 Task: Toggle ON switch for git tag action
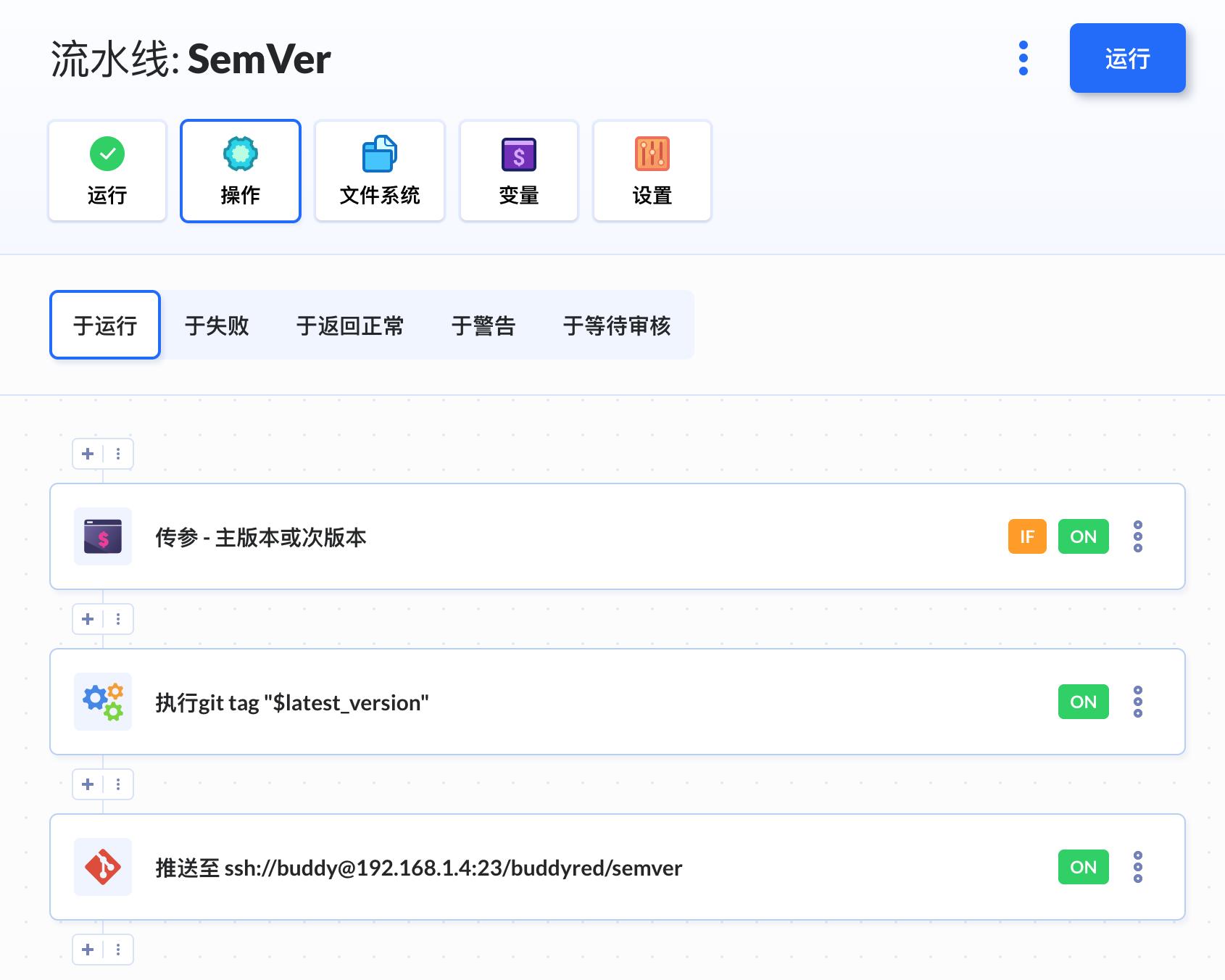pos(1084,702)
